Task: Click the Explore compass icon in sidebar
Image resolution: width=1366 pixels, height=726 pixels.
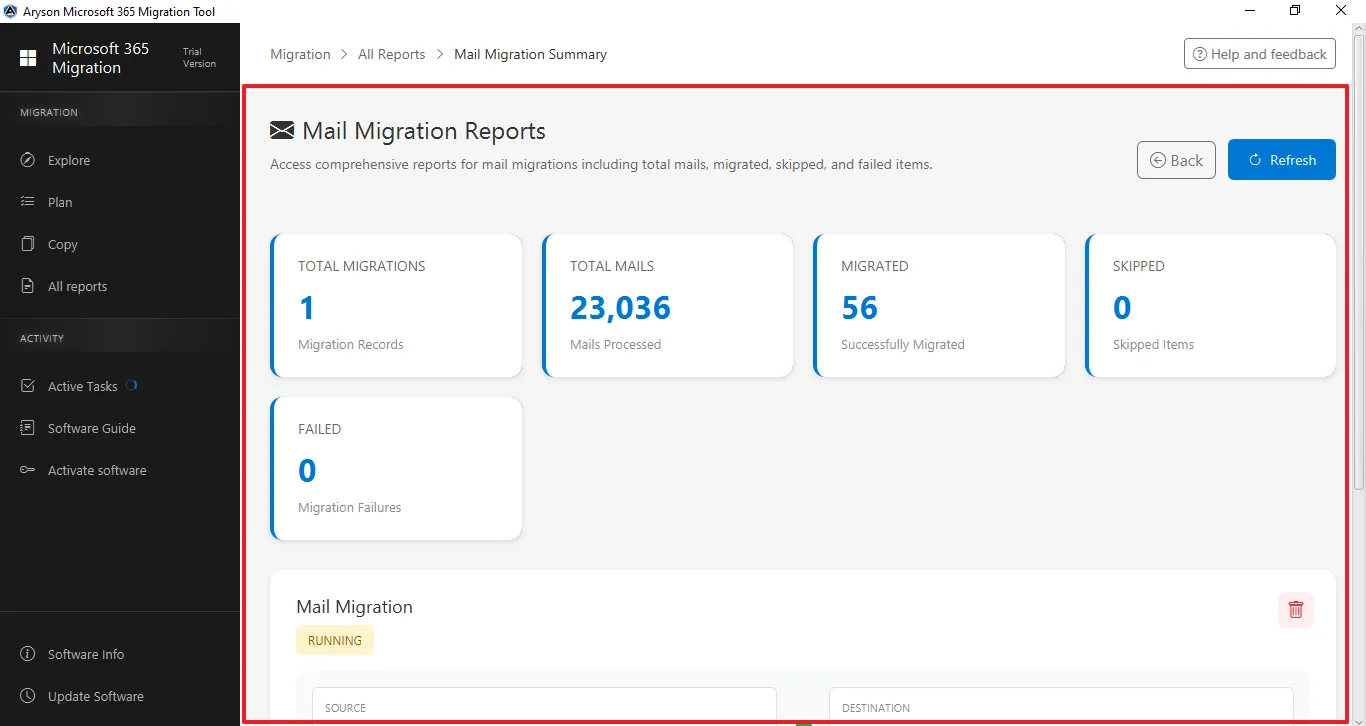Action: 28,160
